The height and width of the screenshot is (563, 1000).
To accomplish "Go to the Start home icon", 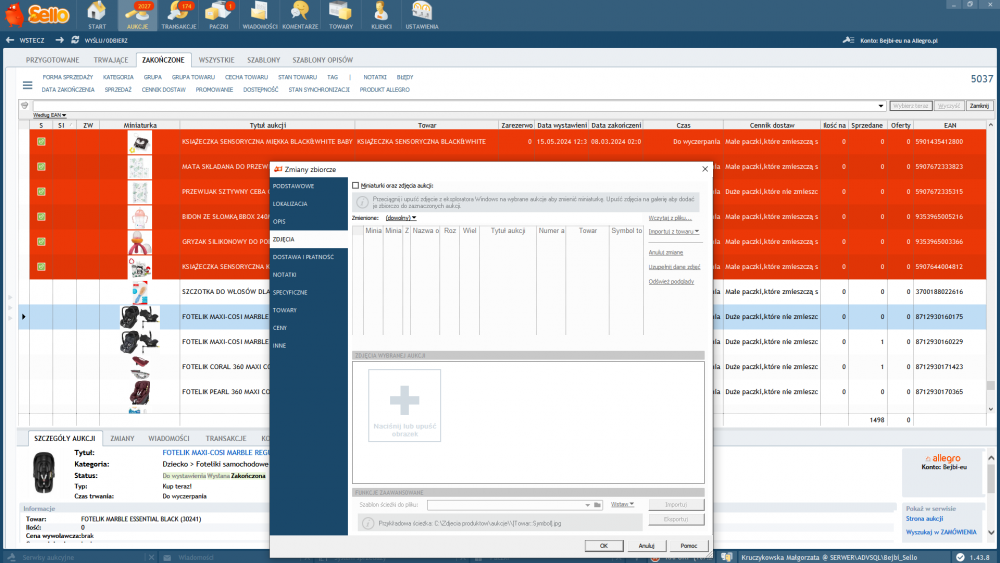I will point(97,14).
